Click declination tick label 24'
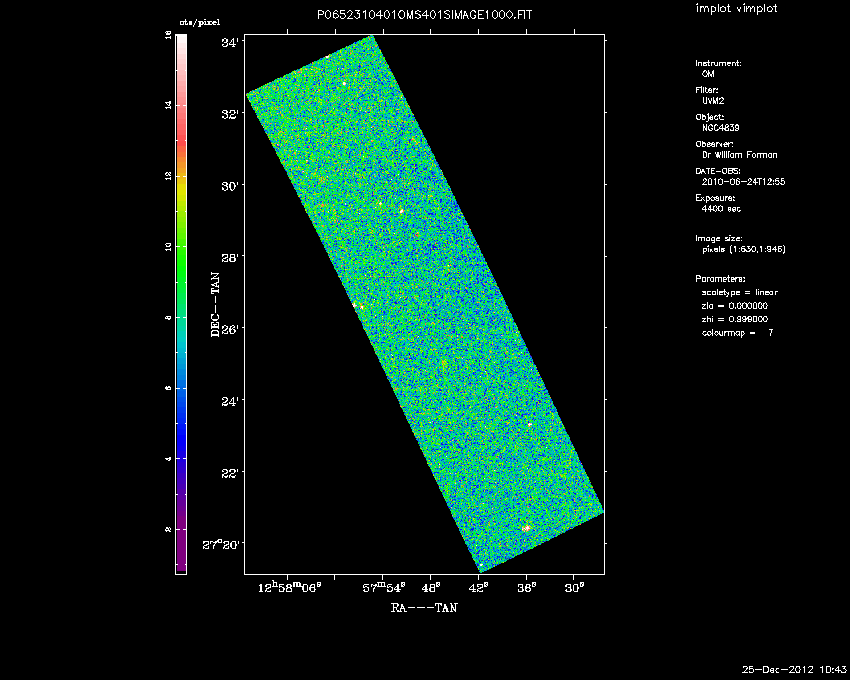The height and width of the screenshot is (680, 850). click(230, 401)
